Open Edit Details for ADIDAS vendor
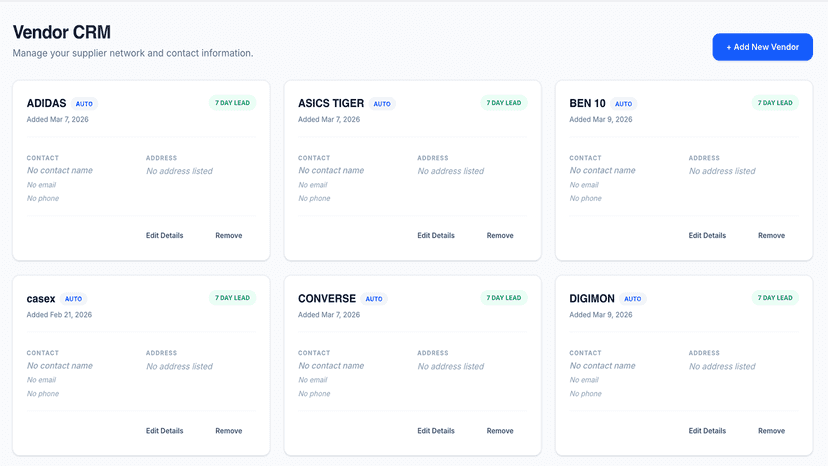 (164, 236)
